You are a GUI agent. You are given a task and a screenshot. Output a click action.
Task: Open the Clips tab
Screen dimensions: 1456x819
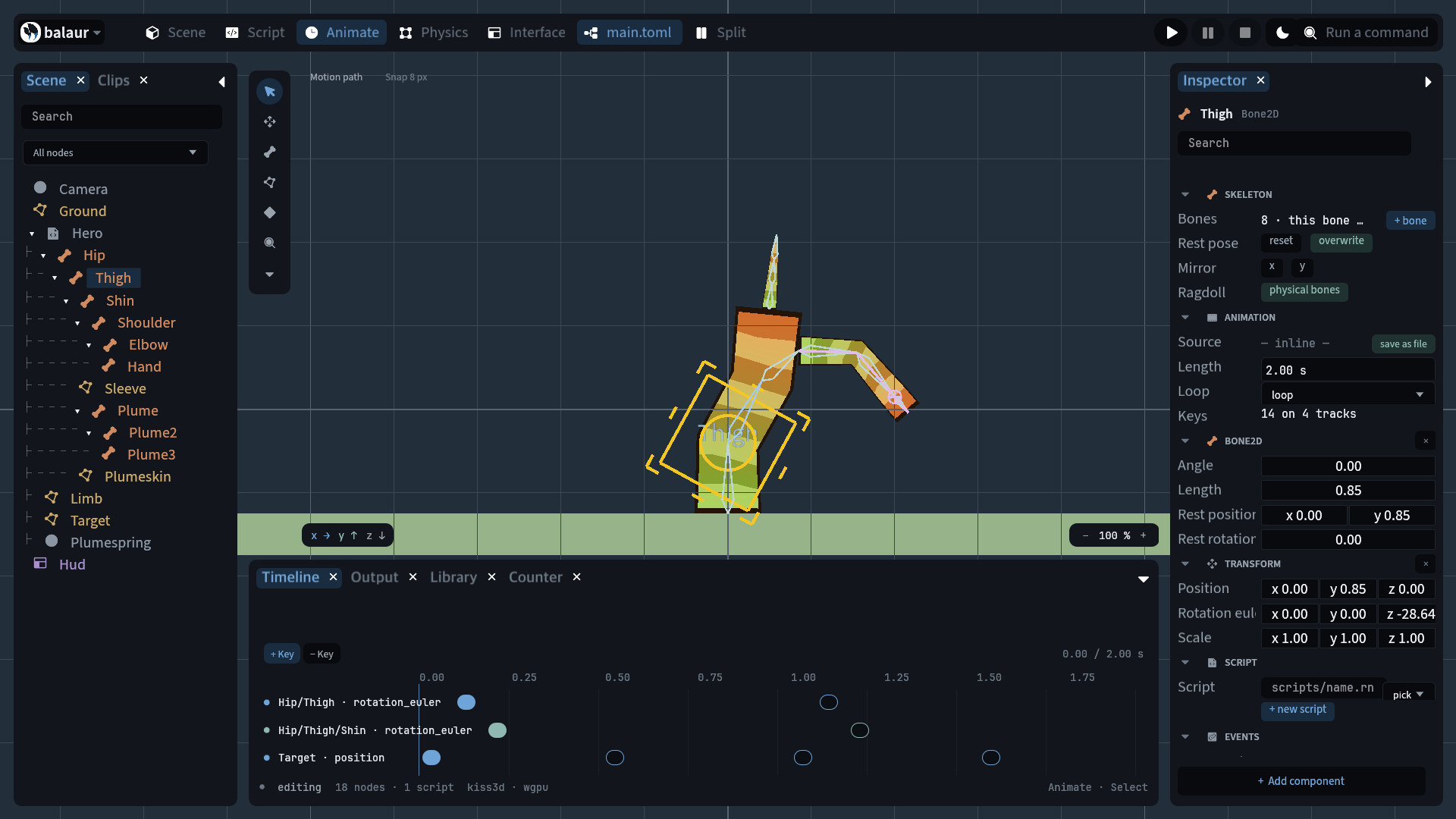113,80
